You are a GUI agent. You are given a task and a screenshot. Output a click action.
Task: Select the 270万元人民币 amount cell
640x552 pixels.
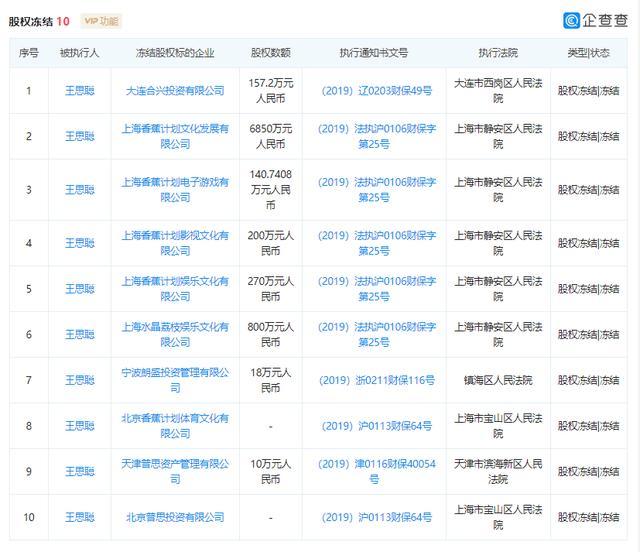(x=271, y=289)
